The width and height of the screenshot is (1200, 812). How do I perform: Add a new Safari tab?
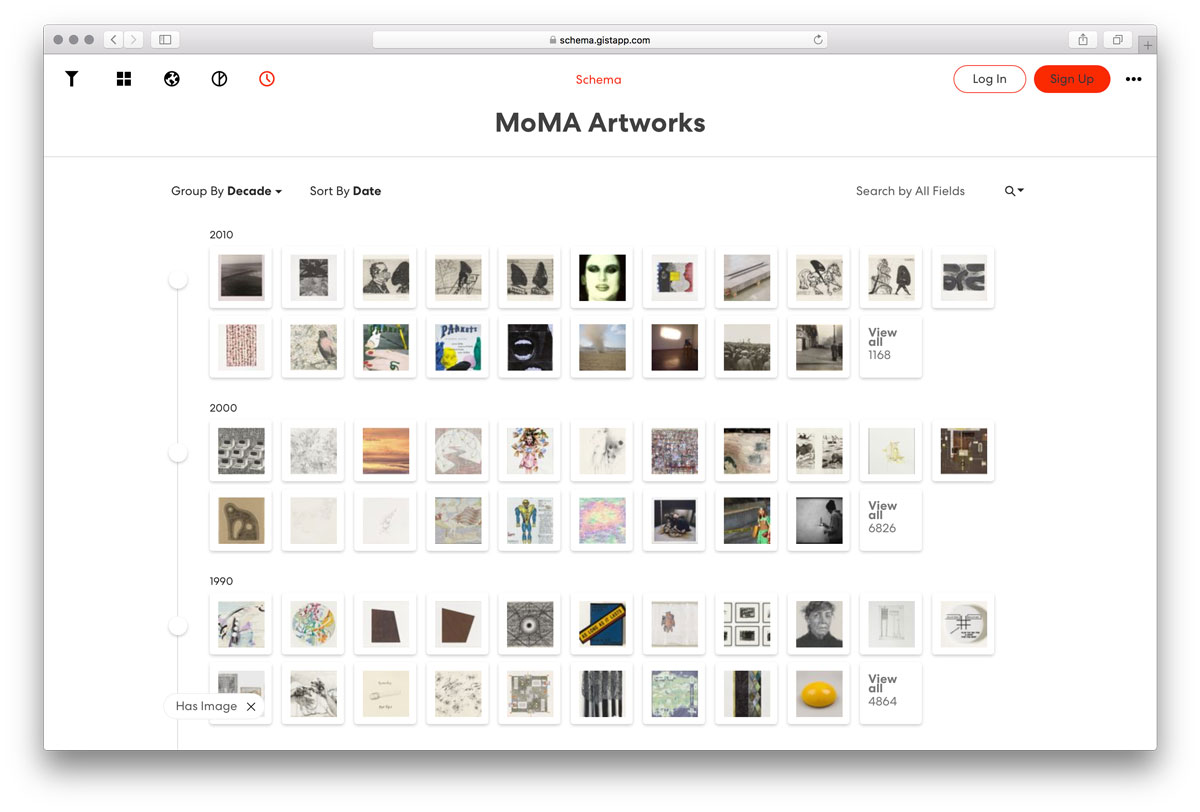coord(1148,45)
